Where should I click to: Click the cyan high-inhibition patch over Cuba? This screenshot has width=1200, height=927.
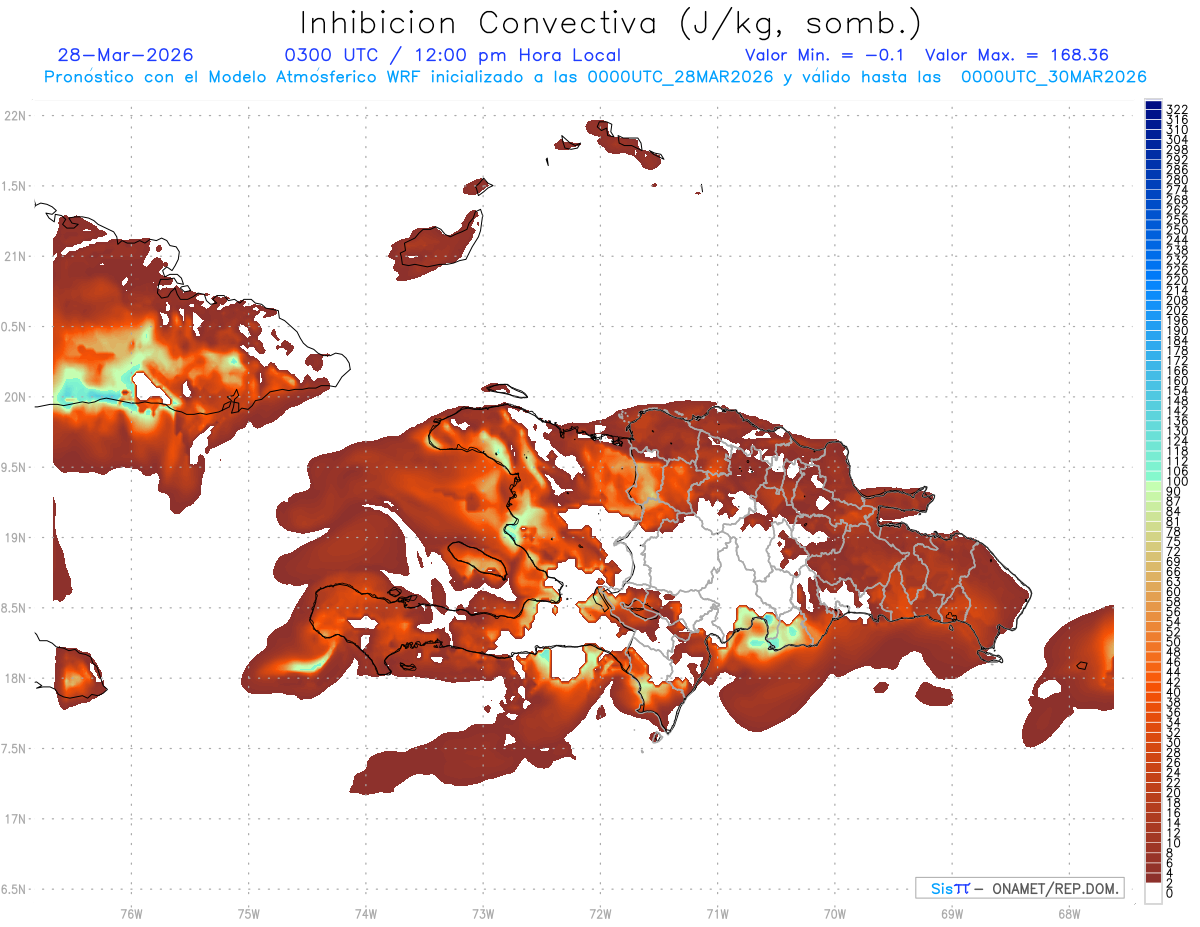[90, 388]
